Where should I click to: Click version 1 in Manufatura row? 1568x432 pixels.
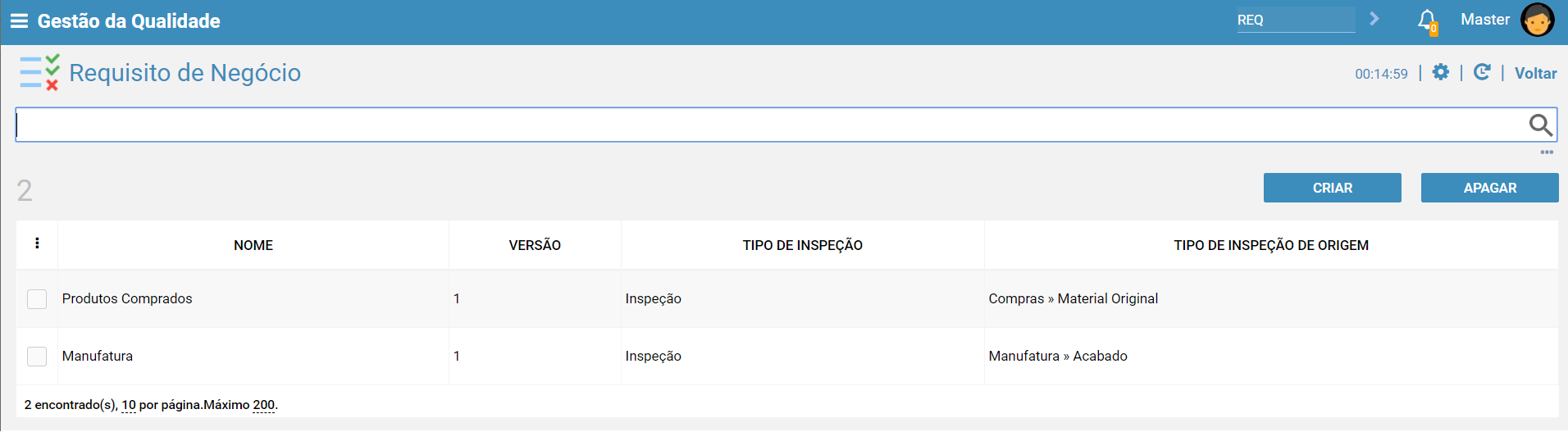[x=457, y=356]
